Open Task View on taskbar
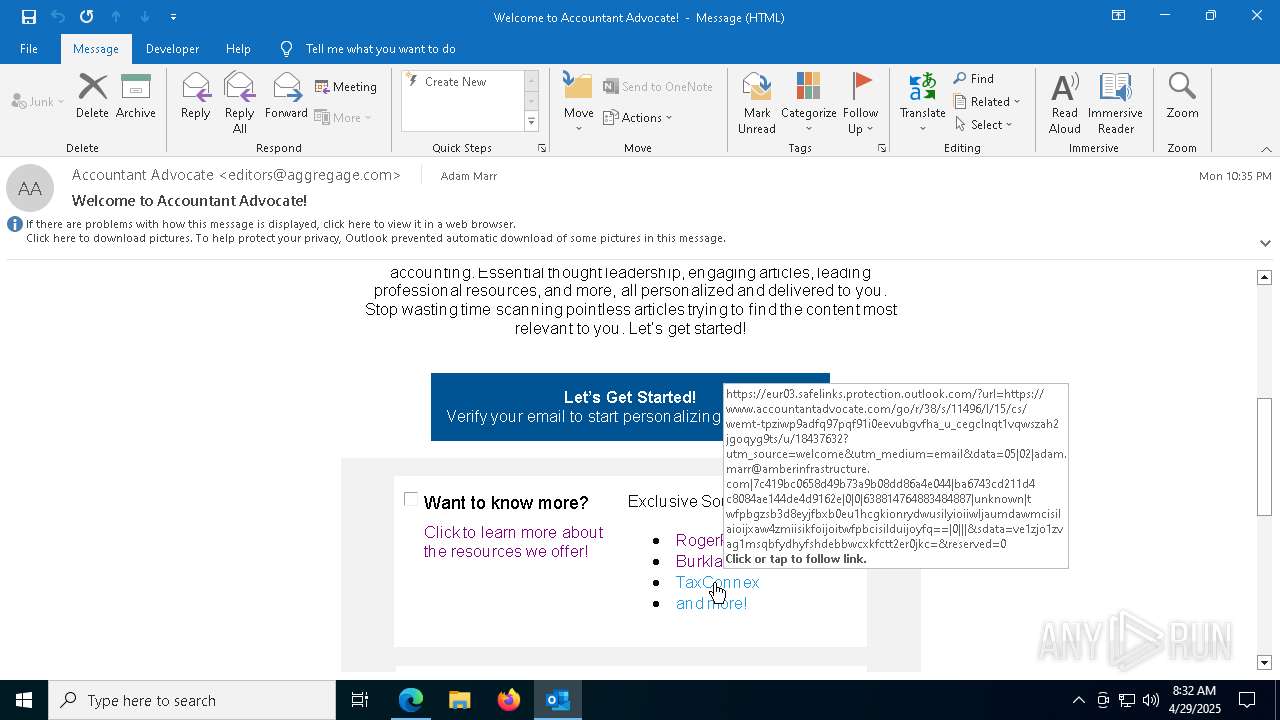The image size is (1280, 720). coord(360,700)
